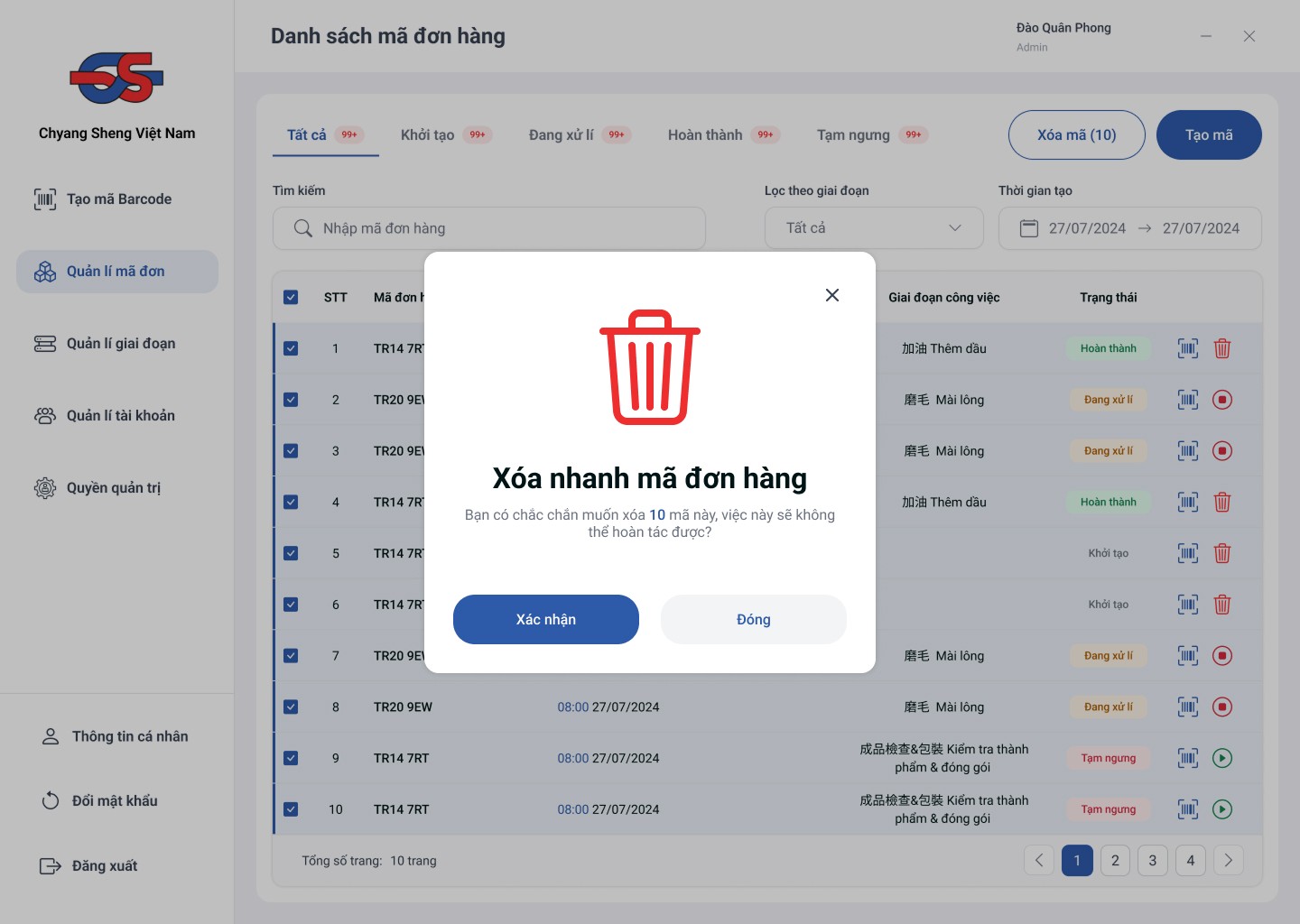Image resolution: width=1300 pixels, height=924 pixels.
Task: Click Đăng xuất to log out
Action: click(x=88, y=865)
